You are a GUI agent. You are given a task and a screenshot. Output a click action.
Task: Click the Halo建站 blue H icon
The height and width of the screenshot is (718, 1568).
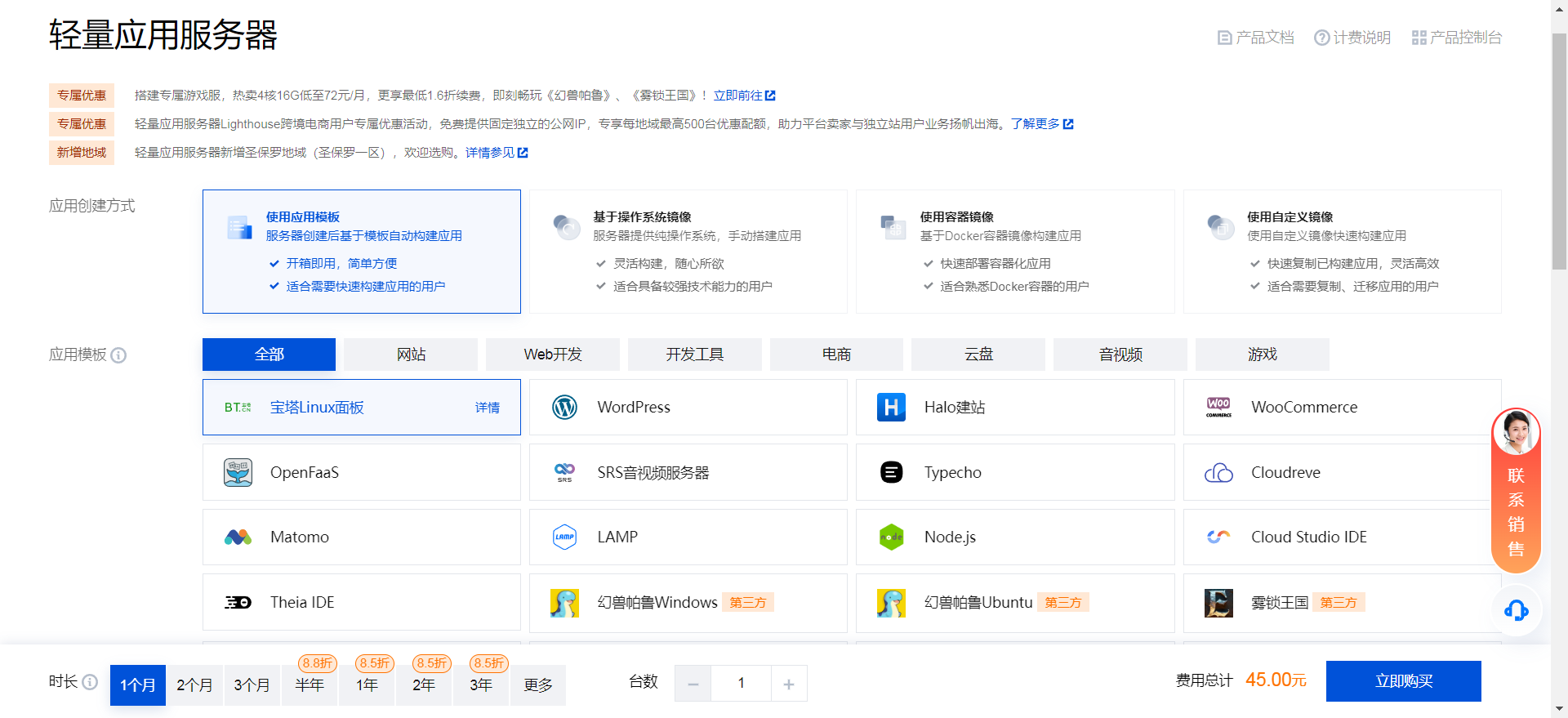891,407
